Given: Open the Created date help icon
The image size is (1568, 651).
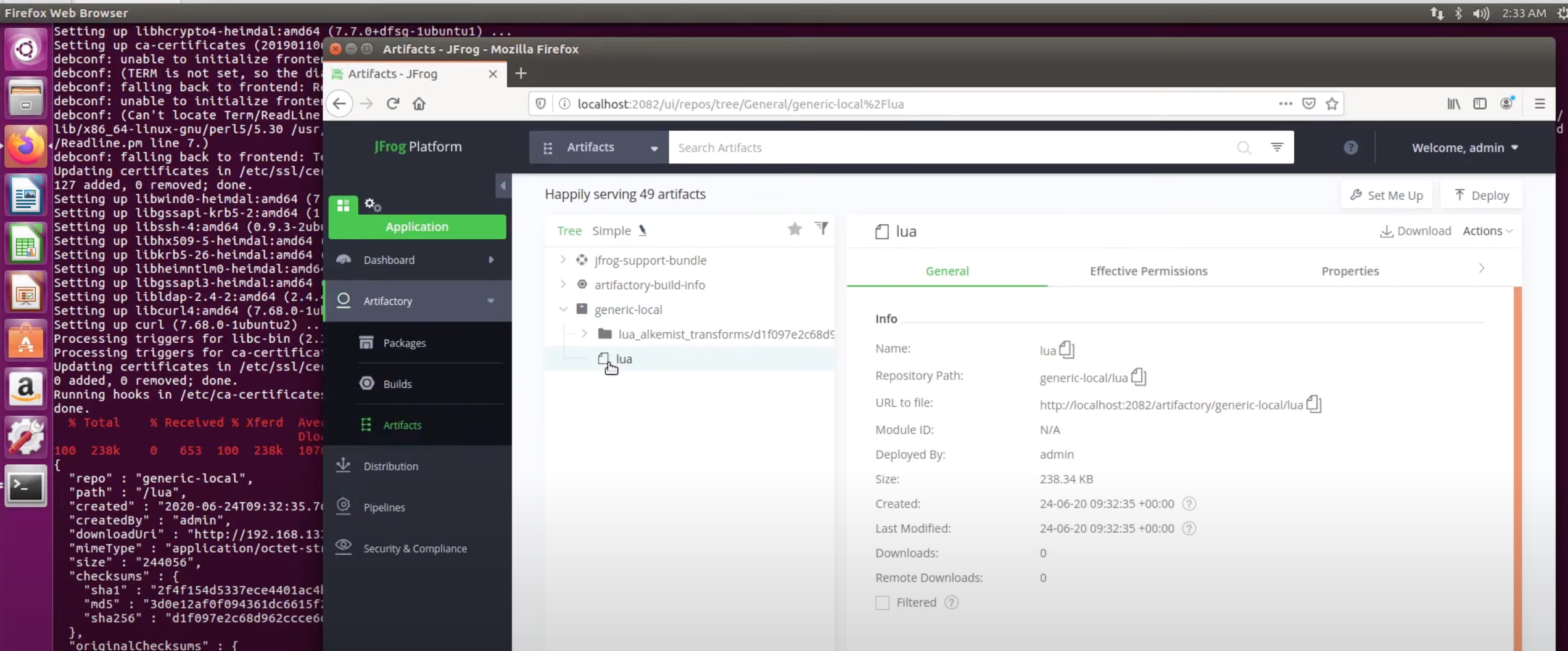Looking at the screenshot, I should pyautogui.click(x=1189, y=504).
